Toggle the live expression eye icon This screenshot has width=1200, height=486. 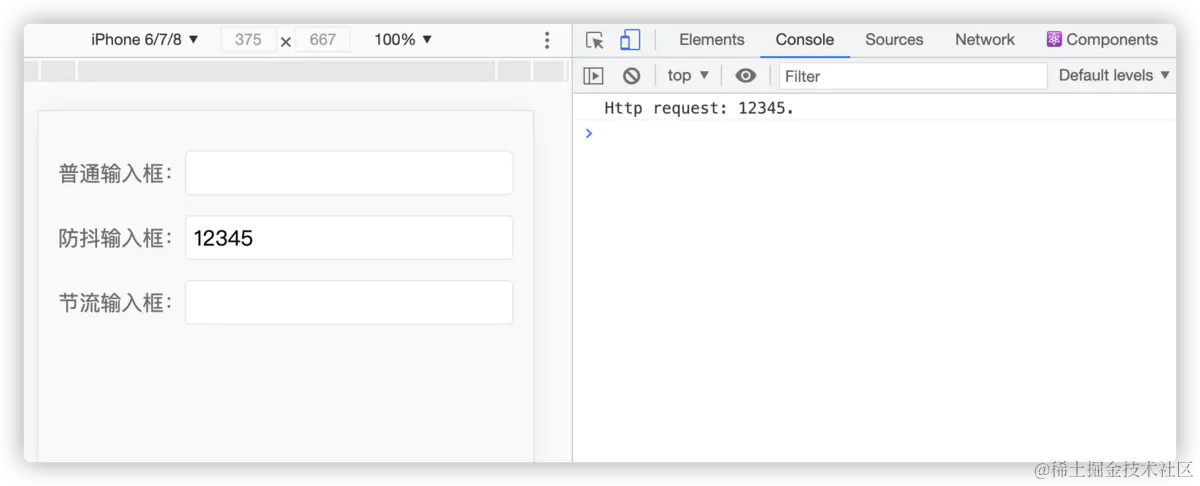click(746, 75)
